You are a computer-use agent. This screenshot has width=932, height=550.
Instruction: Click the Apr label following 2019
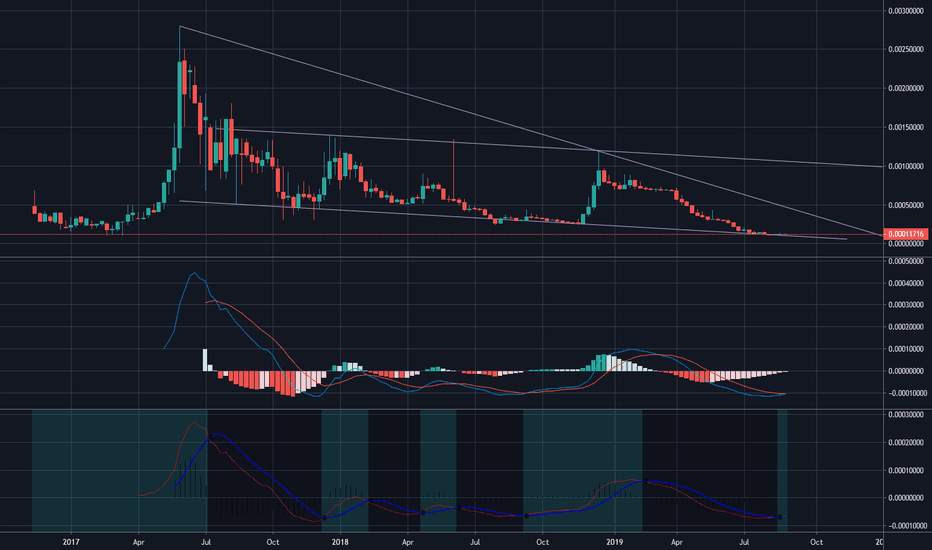pos(676,542)
